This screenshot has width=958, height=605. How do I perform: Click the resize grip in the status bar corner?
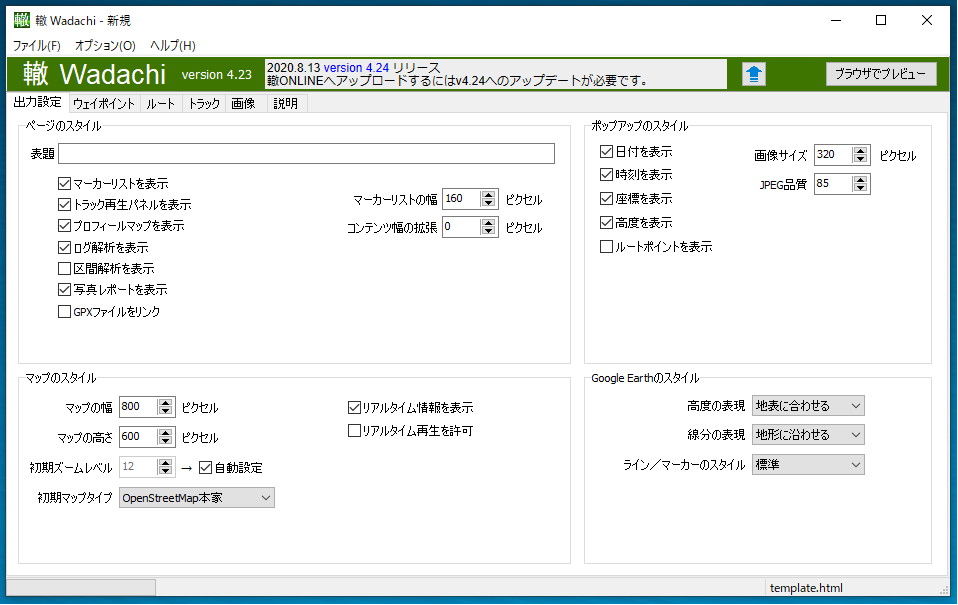(944, 590)
